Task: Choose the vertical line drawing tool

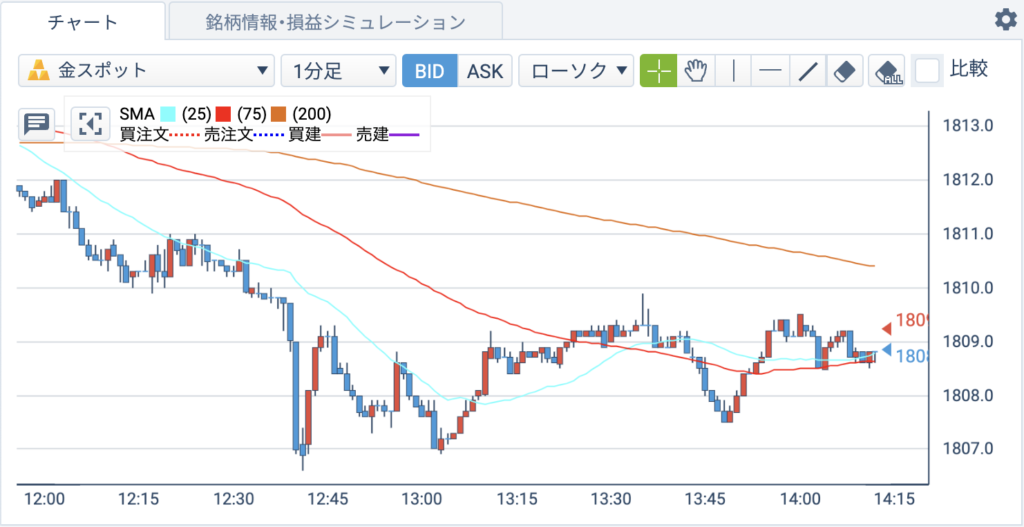Action: [733, 71]
